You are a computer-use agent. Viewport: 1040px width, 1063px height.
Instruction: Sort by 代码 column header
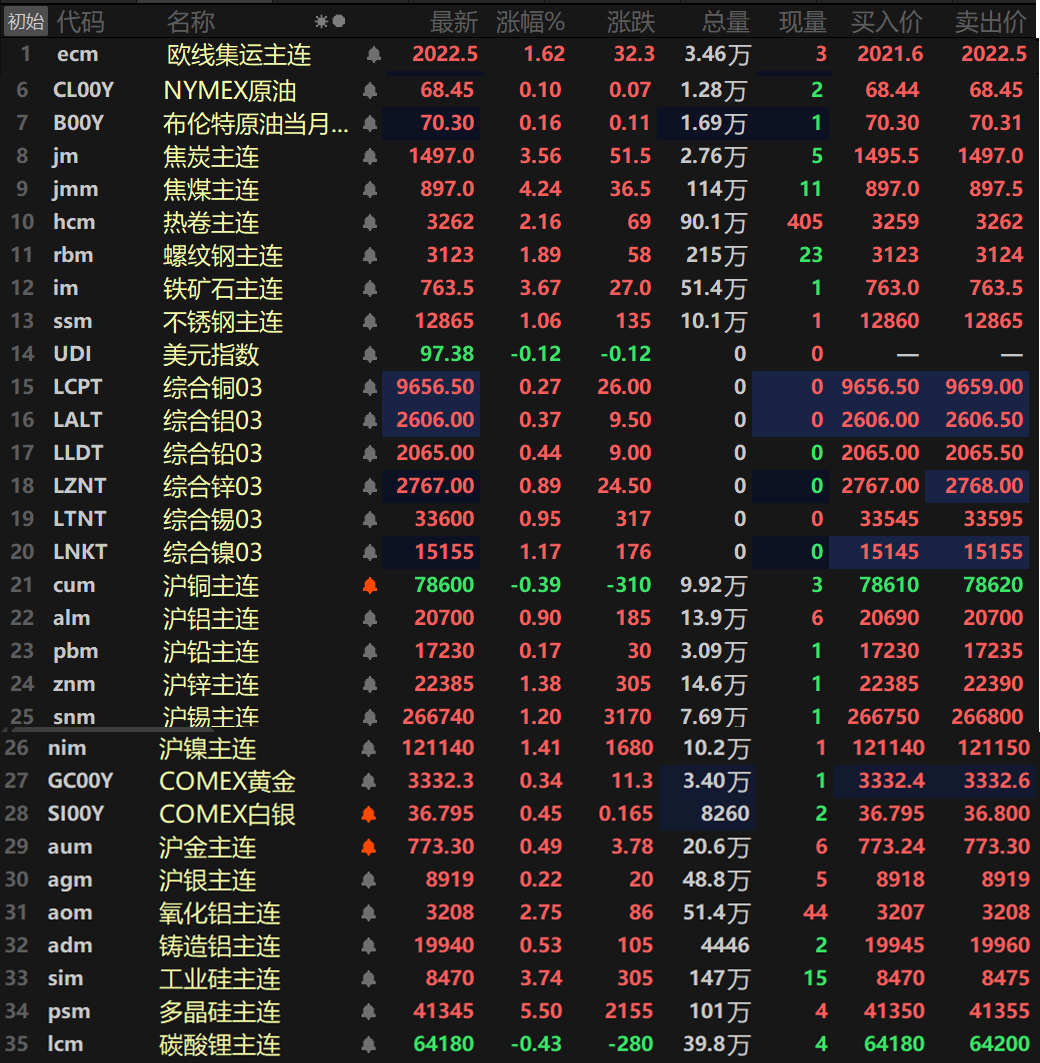click(x=80, y=22)
